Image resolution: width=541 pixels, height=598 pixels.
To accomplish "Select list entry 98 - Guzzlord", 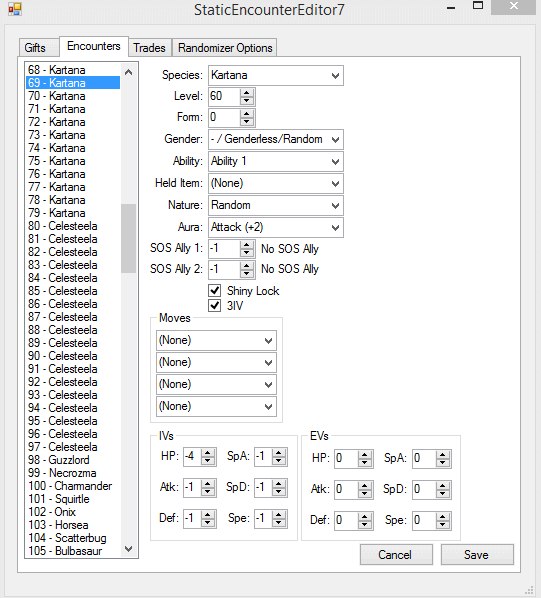I will coord(73,460).
